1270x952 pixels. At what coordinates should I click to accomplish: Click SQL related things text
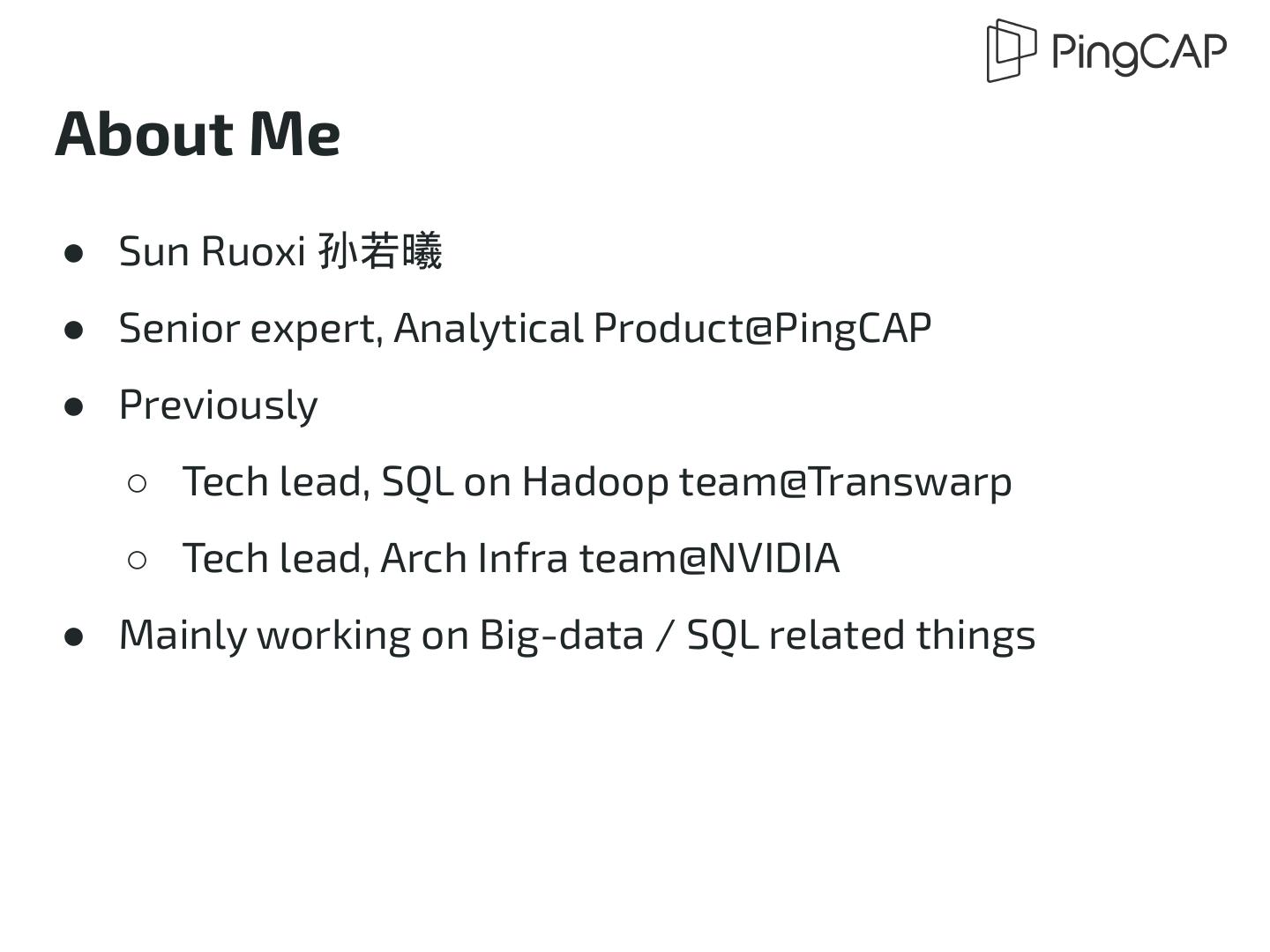coord(861,635)
